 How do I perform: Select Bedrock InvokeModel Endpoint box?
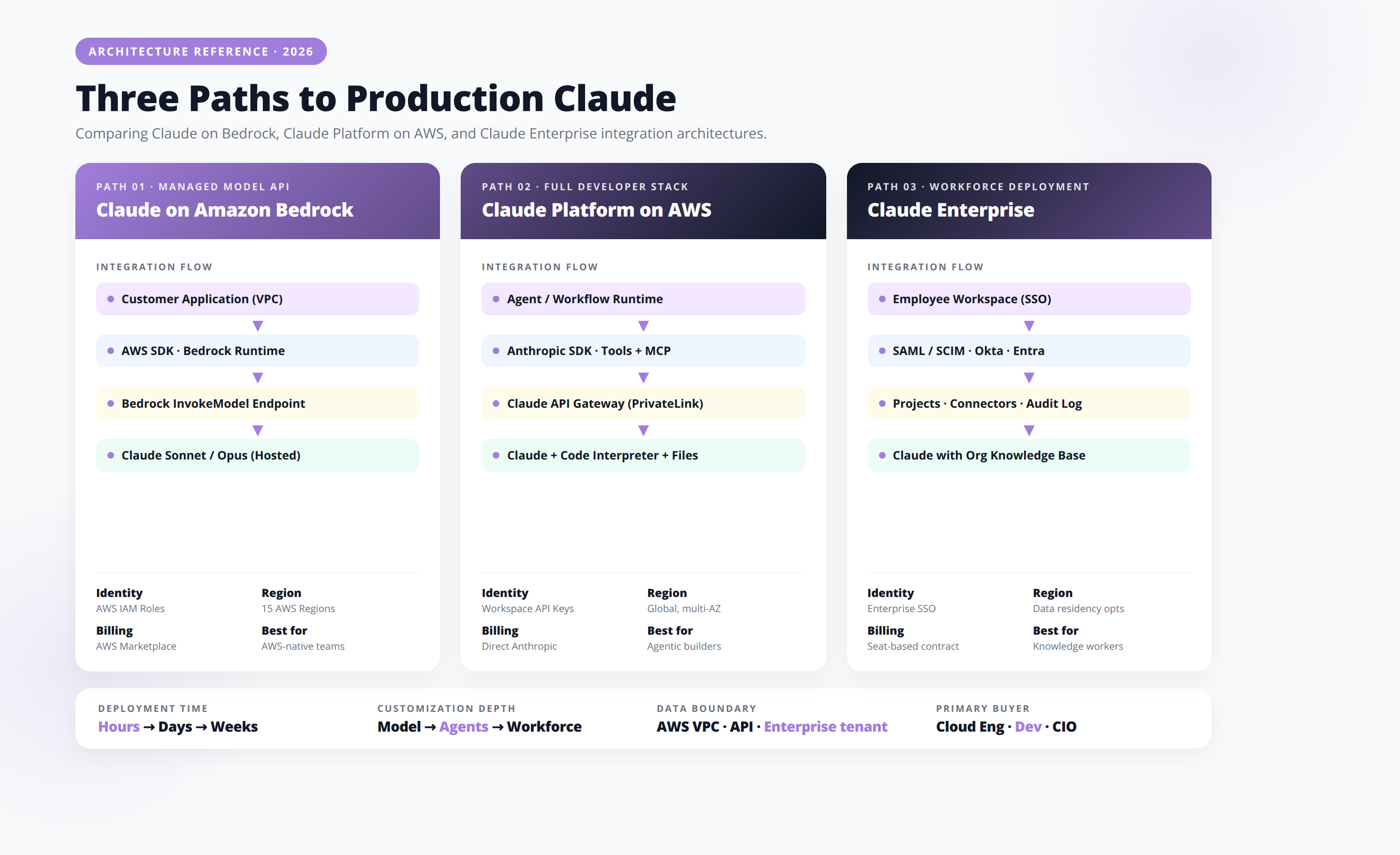point(257,403)
